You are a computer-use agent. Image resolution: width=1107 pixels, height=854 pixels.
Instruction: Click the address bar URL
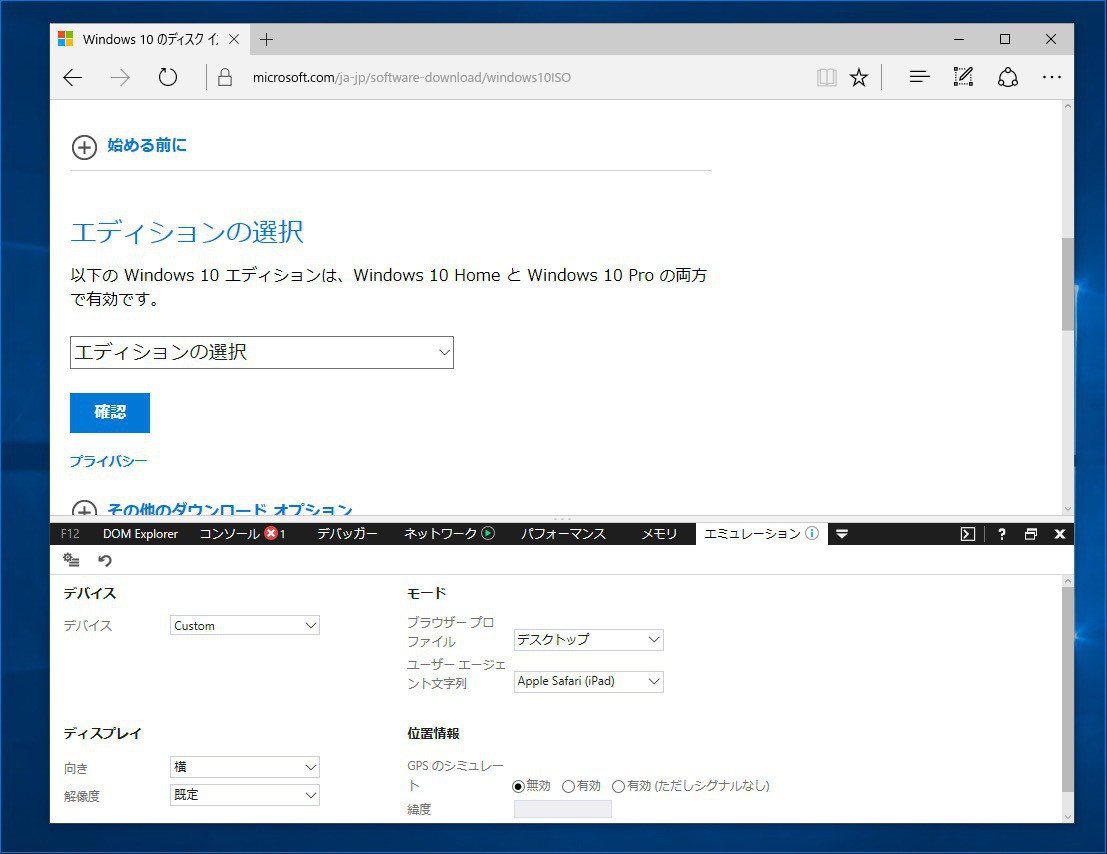pos(412,78)
